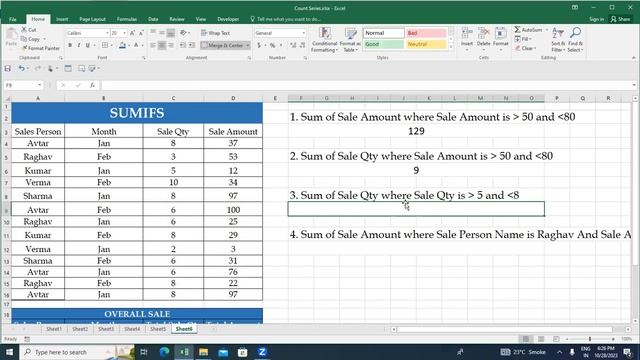This screenshot has width=640, height=360.
Task: Open the File tab
Action: (x=13, y=19)
